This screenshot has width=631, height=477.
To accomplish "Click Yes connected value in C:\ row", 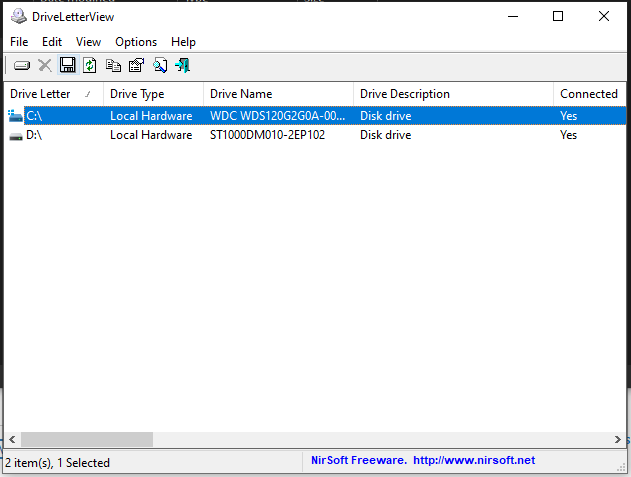I will pos(568,116).
